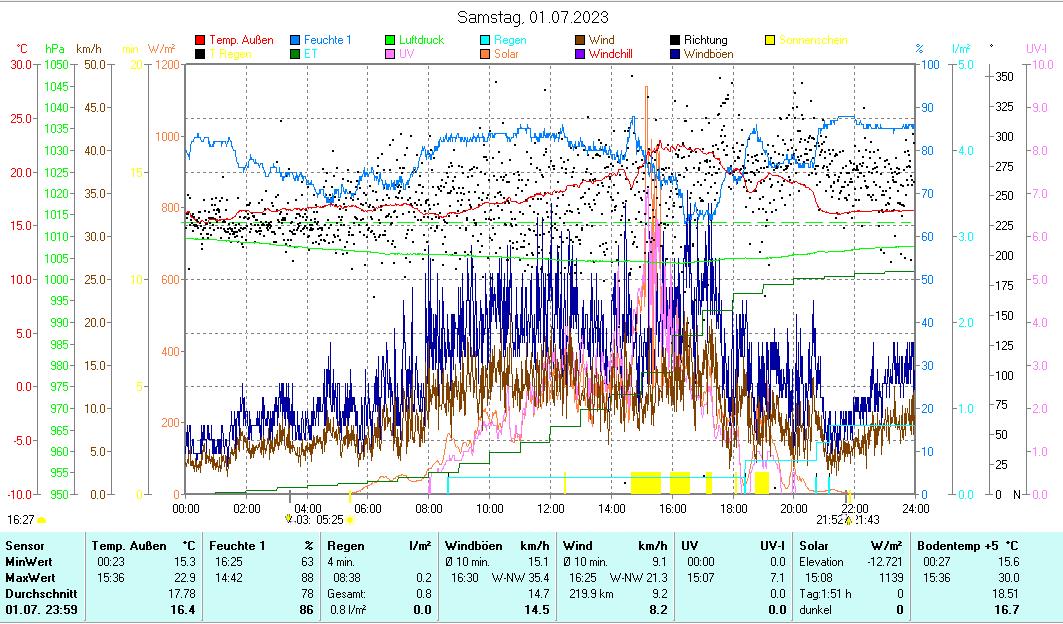Screen dimensions: 1063x624
Task: Click the blue Feuchte 1 legend square
Action: [x=295, y=41]
